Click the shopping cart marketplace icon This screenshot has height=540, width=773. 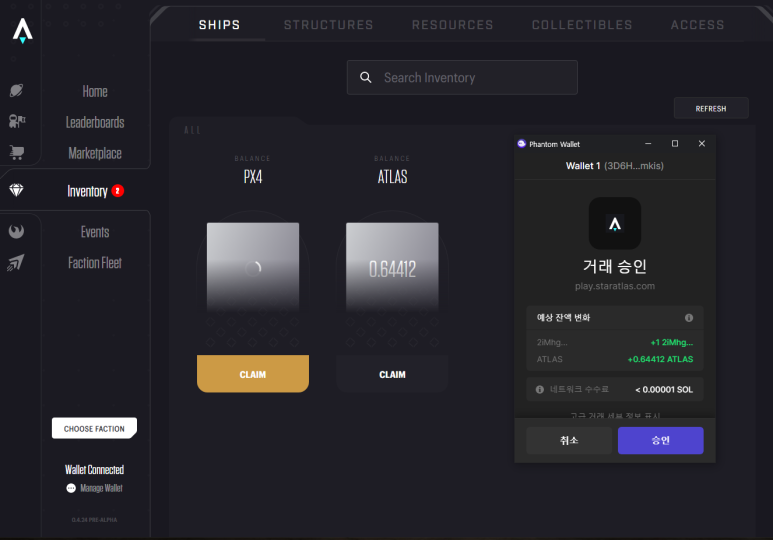click(x=17, y=152)
